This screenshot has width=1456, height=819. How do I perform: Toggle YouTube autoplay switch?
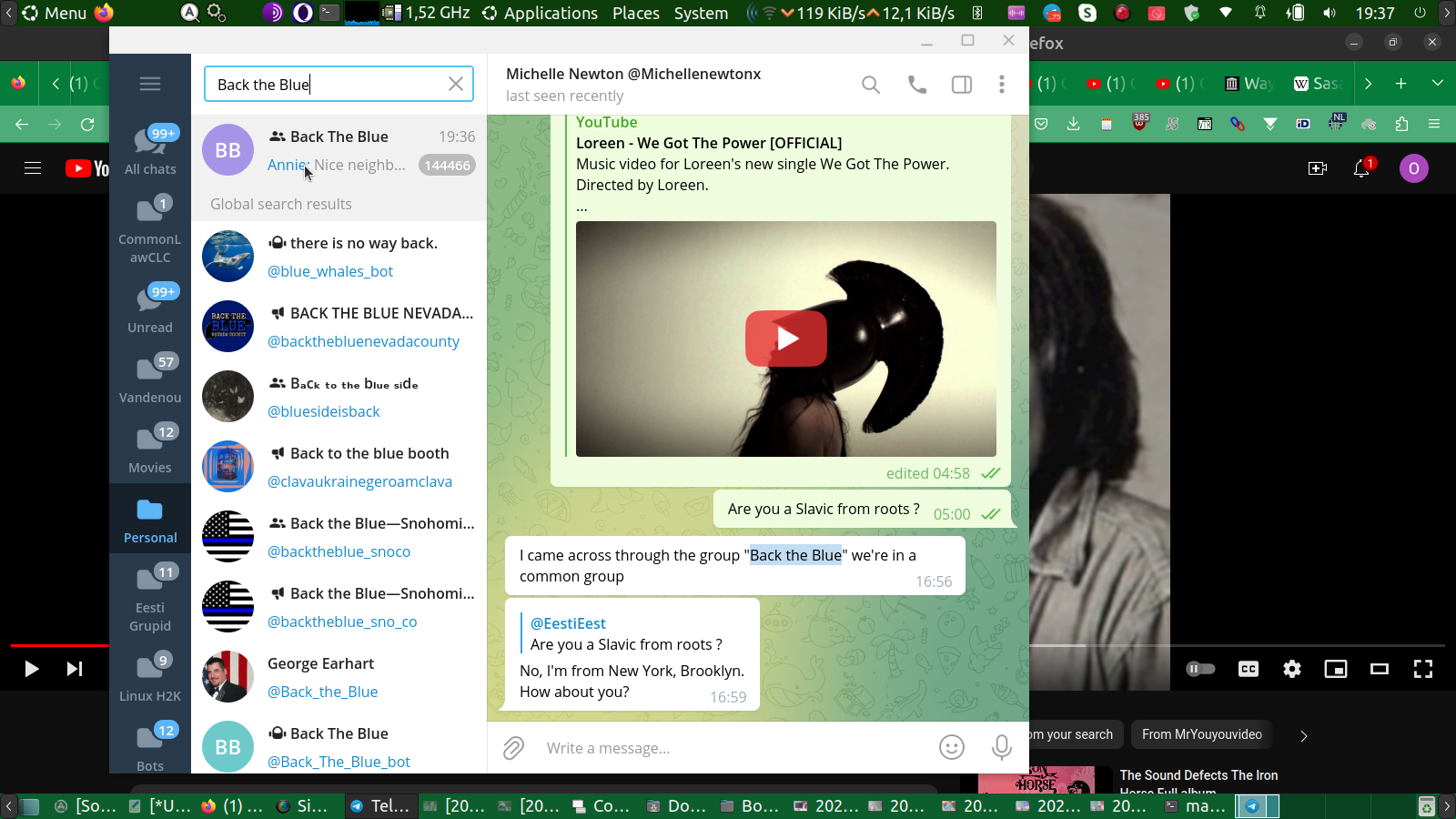[x=1200, y=669]
